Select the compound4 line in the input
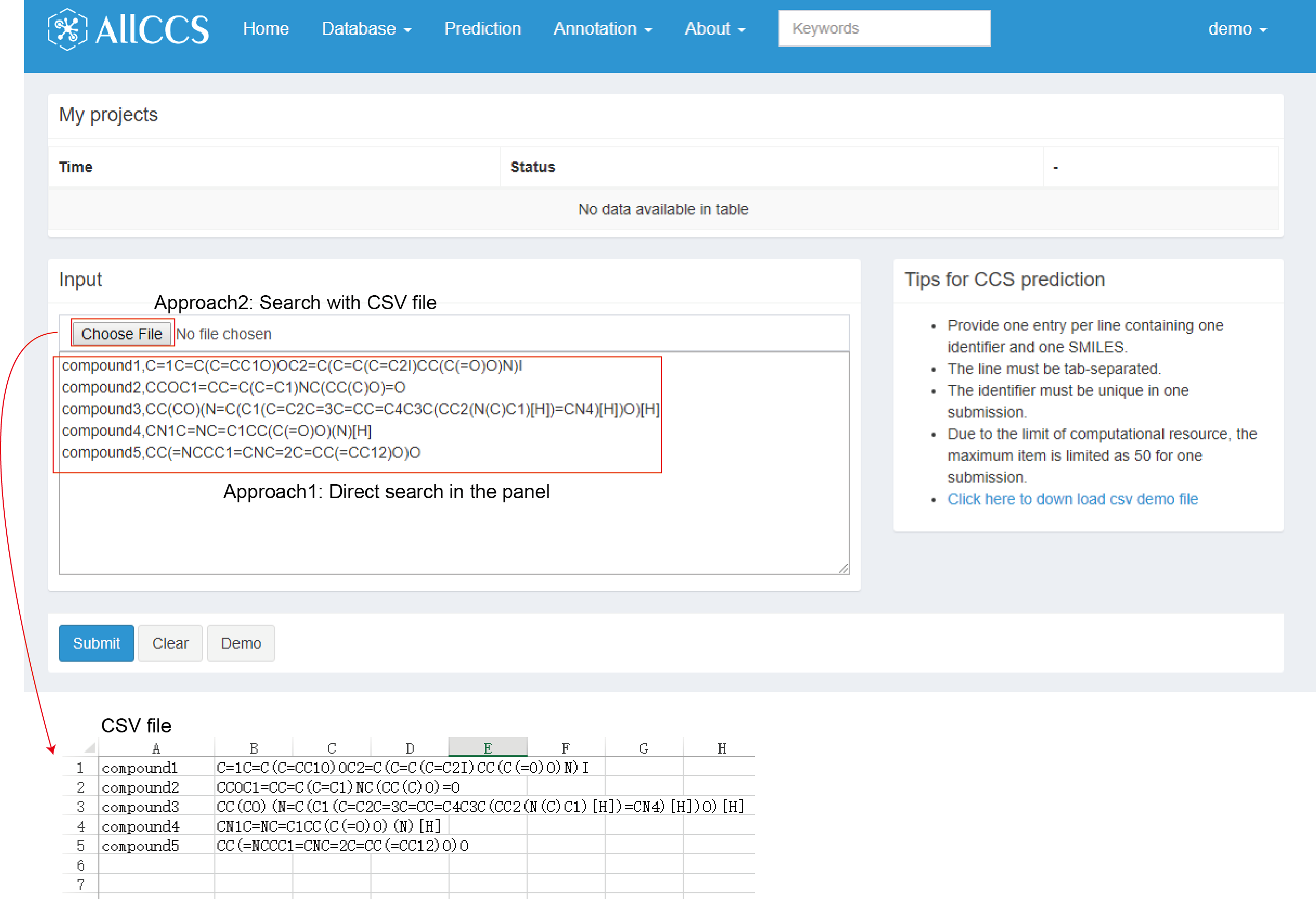The height and width of the screenshot is (899, 1316). pyautogui.click(x=217, y=431)
